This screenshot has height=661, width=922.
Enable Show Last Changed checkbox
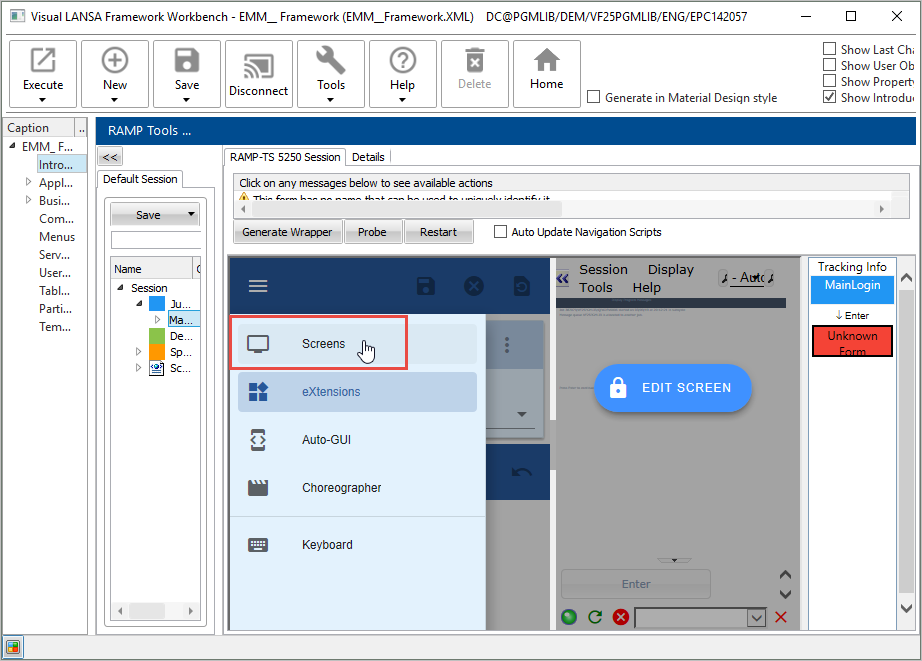coord(829,49)
